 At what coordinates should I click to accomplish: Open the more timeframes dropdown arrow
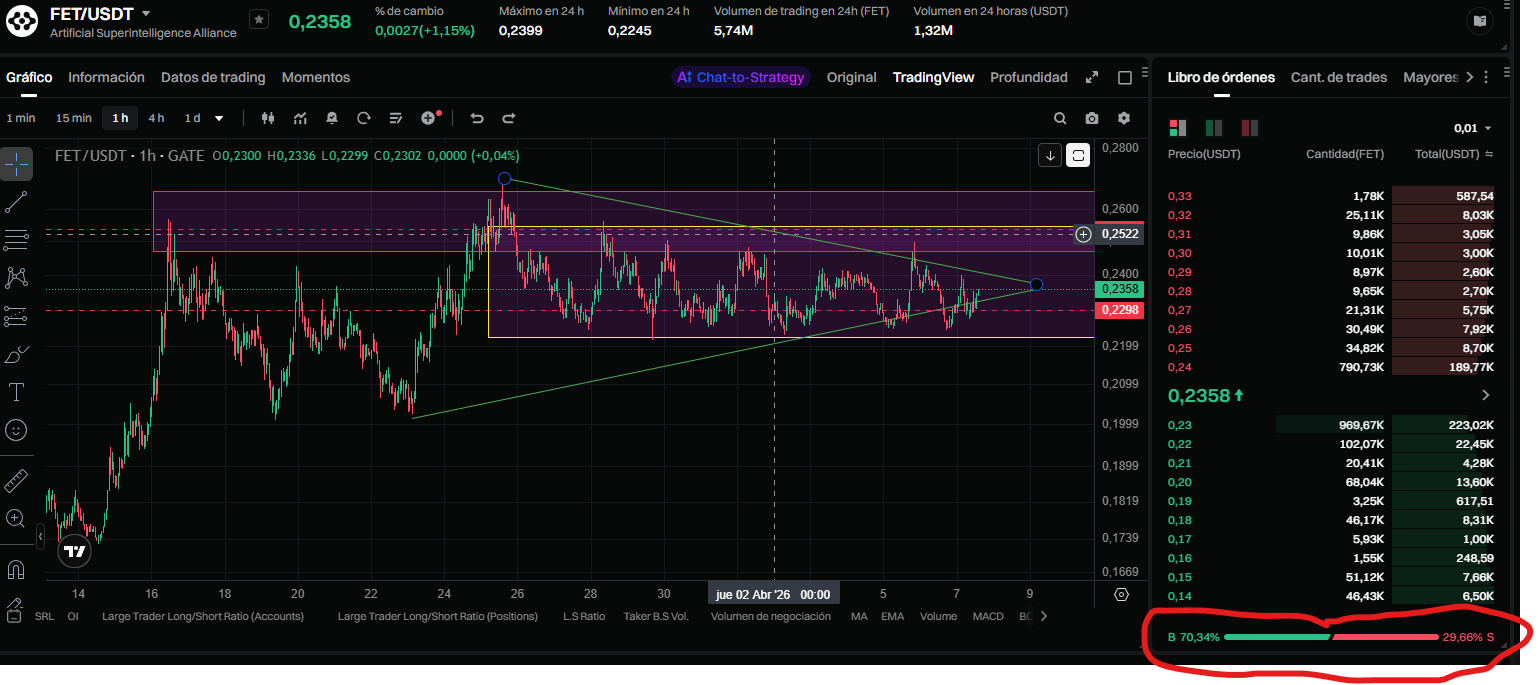point(219,118)
